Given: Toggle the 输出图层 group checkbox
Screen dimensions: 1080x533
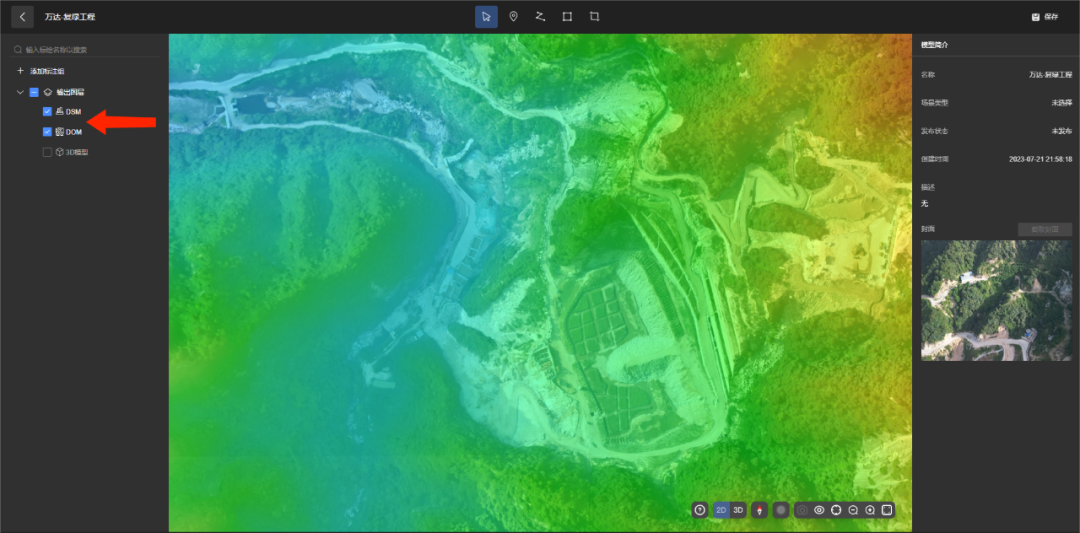Looking at the screenshot, I should (x=34, y=92).
